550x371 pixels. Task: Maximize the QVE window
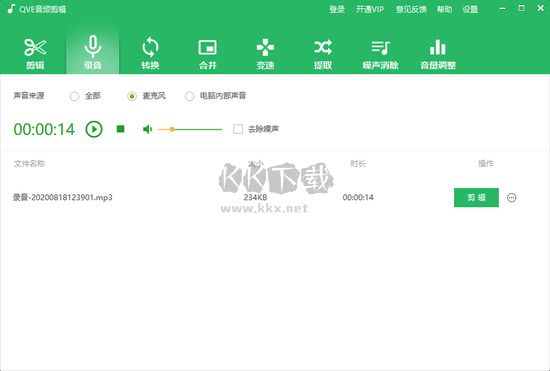tap(522, 8)
